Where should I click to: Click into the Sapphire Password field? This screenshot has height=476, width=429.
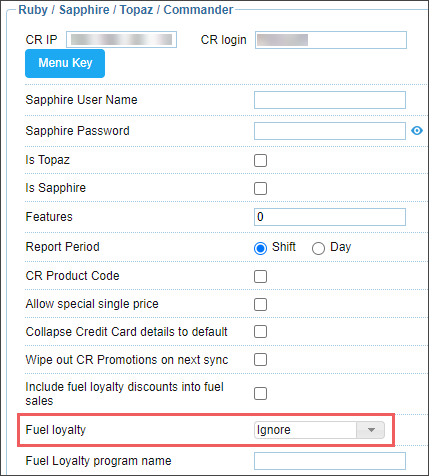(x=330, y=131)
